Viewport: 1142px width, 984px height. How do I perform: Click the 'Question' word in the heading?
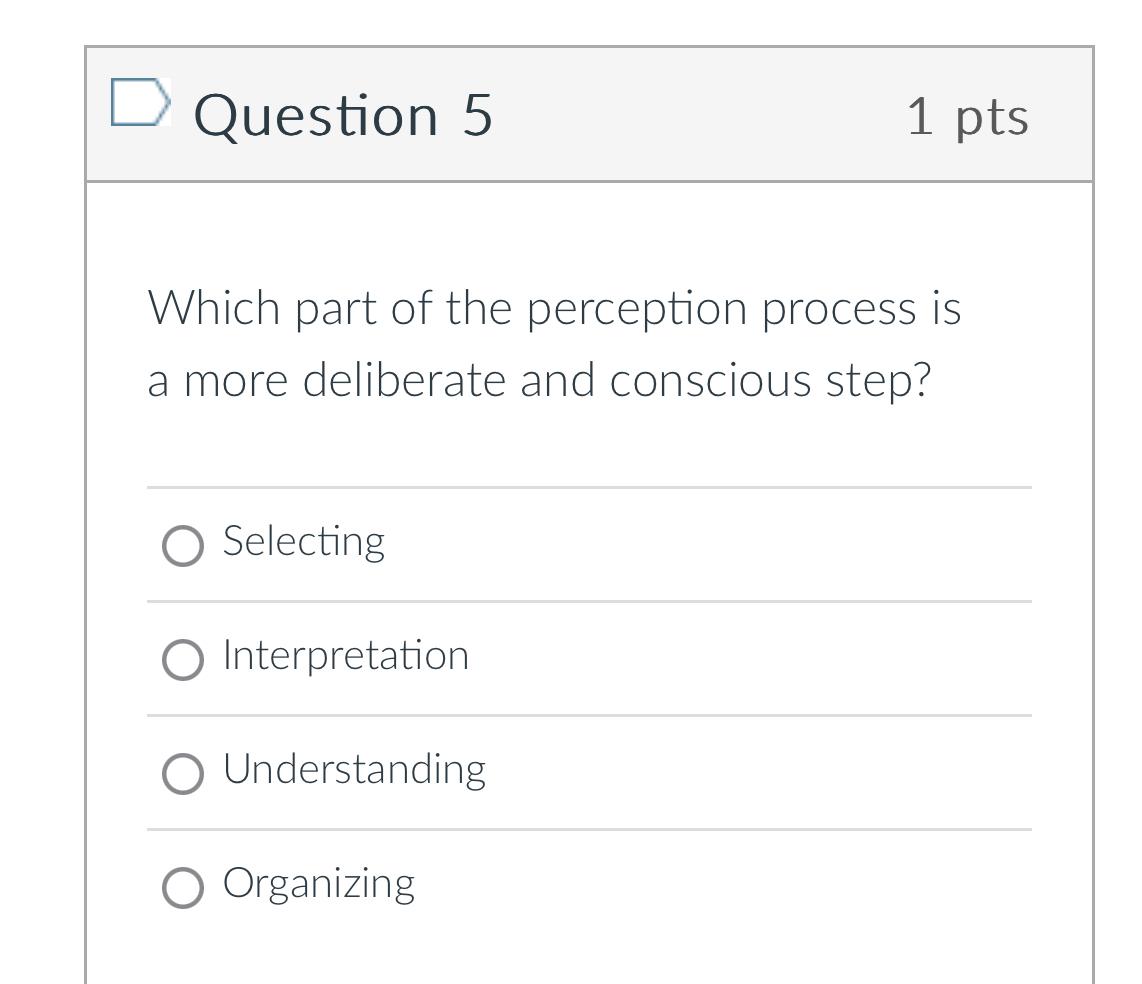pos(316,116)
